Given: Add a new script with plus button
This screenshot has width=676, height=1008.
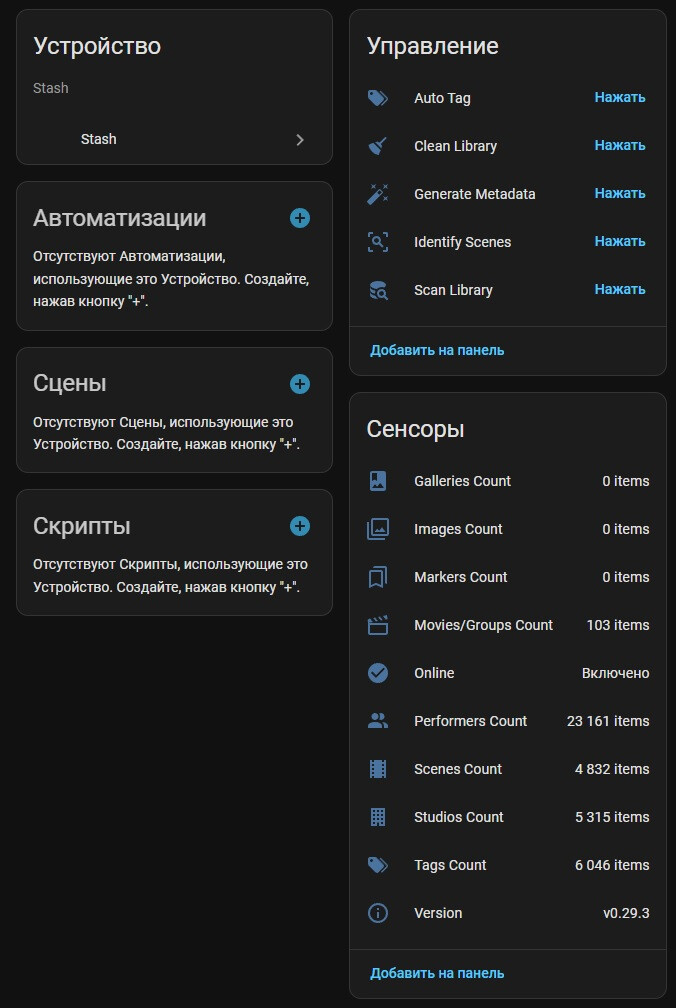Looking at the screenshot, I should tap(300, 526).
